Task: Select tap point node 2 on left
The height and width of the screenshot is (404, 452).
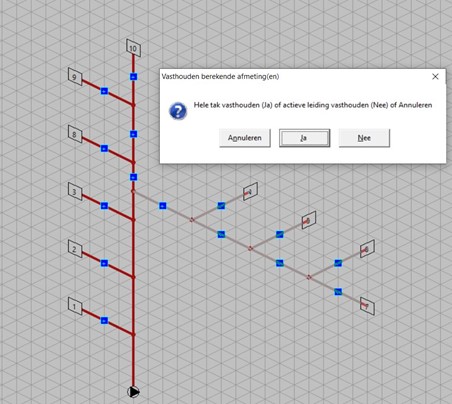Action: pos(75,249)
